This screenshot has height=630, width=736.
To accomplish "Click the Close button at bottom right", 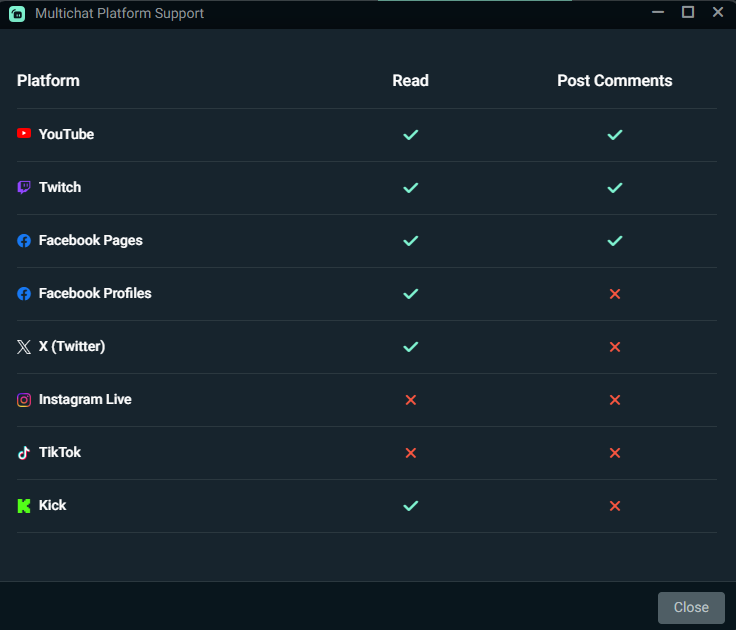I will tap(691, 607).
